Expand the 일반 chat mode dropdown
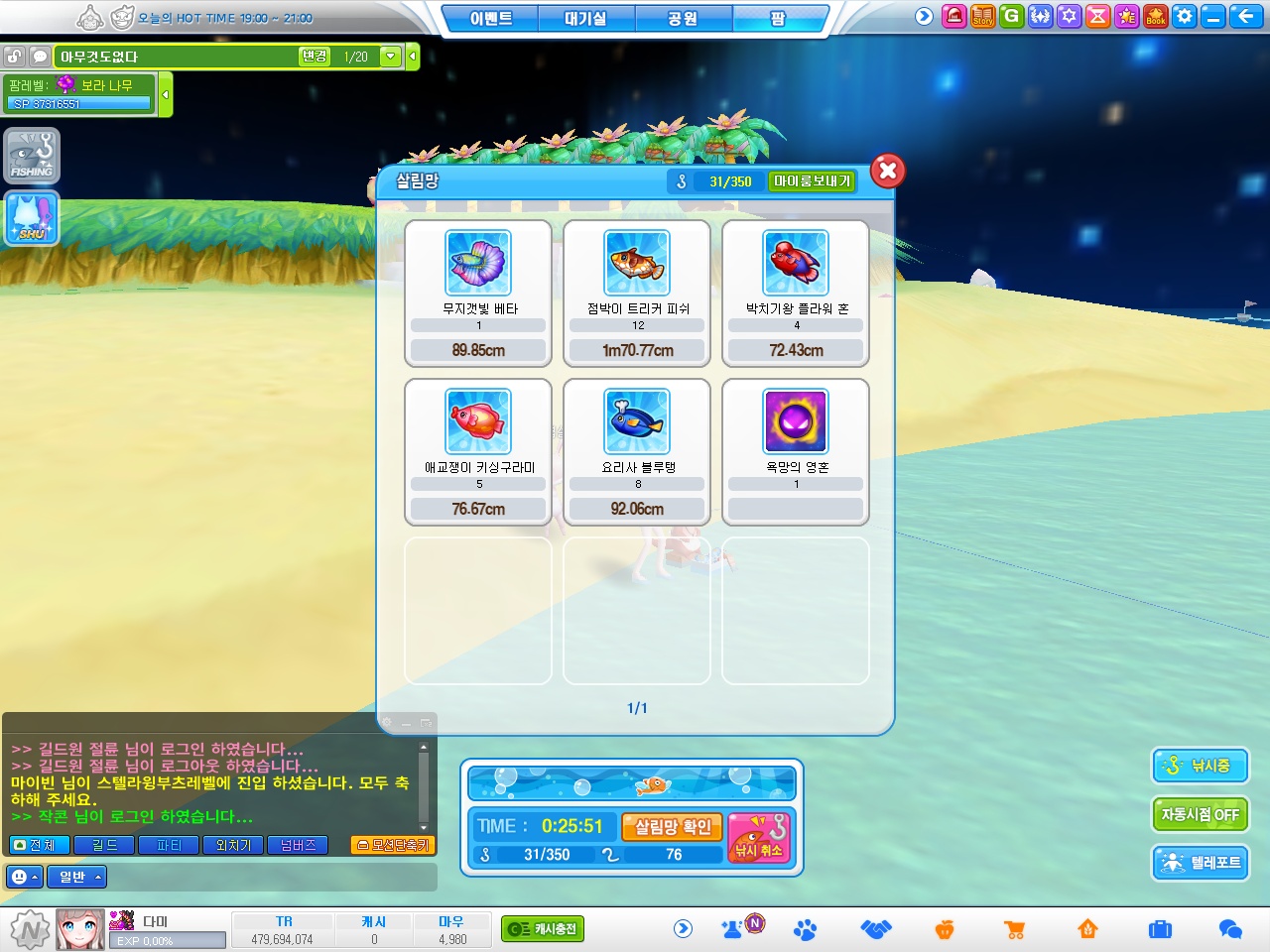 76,877
